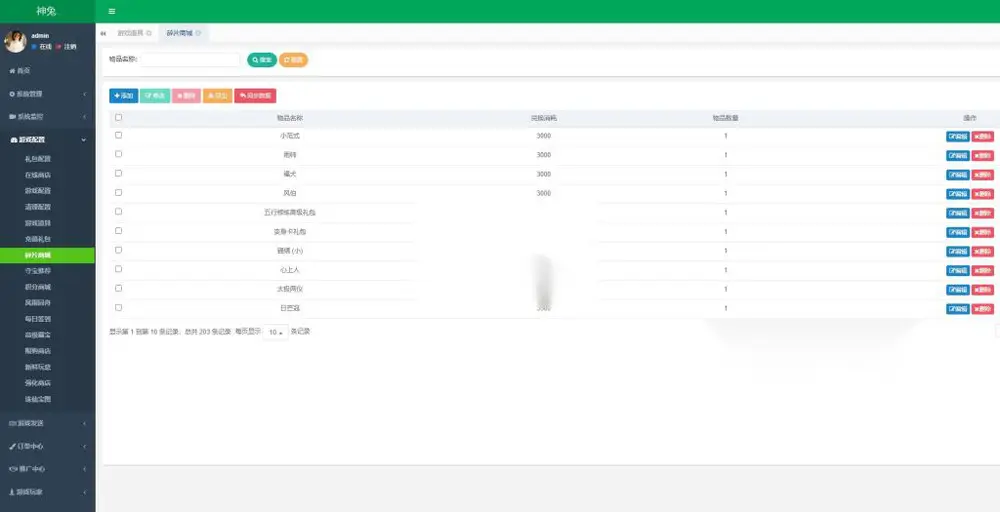
Task: Close the 游戏道具 tab with its close icon
Action: click(x=149, y=33)
